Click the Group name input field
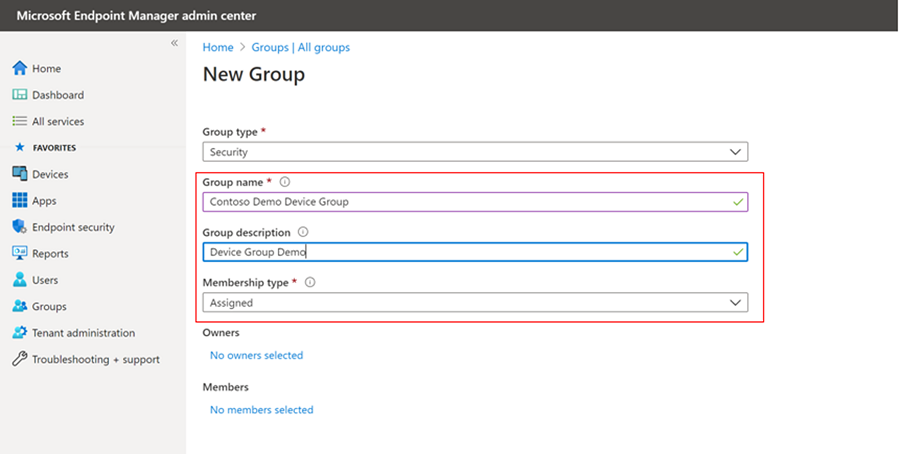 point(475,201)
